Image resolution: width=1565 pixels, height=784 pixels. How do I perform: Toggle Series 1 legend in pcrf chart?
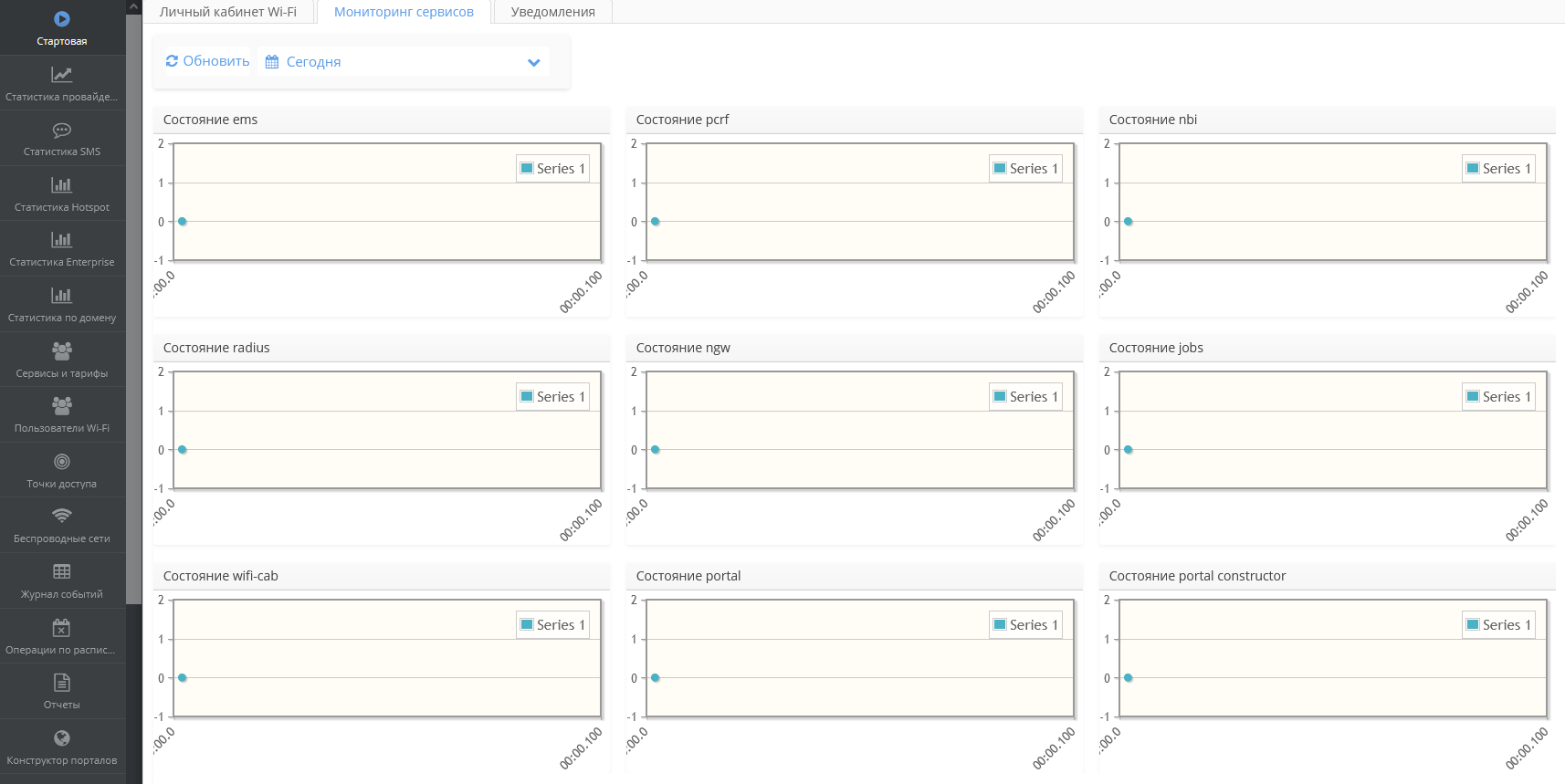point(1026,169)
